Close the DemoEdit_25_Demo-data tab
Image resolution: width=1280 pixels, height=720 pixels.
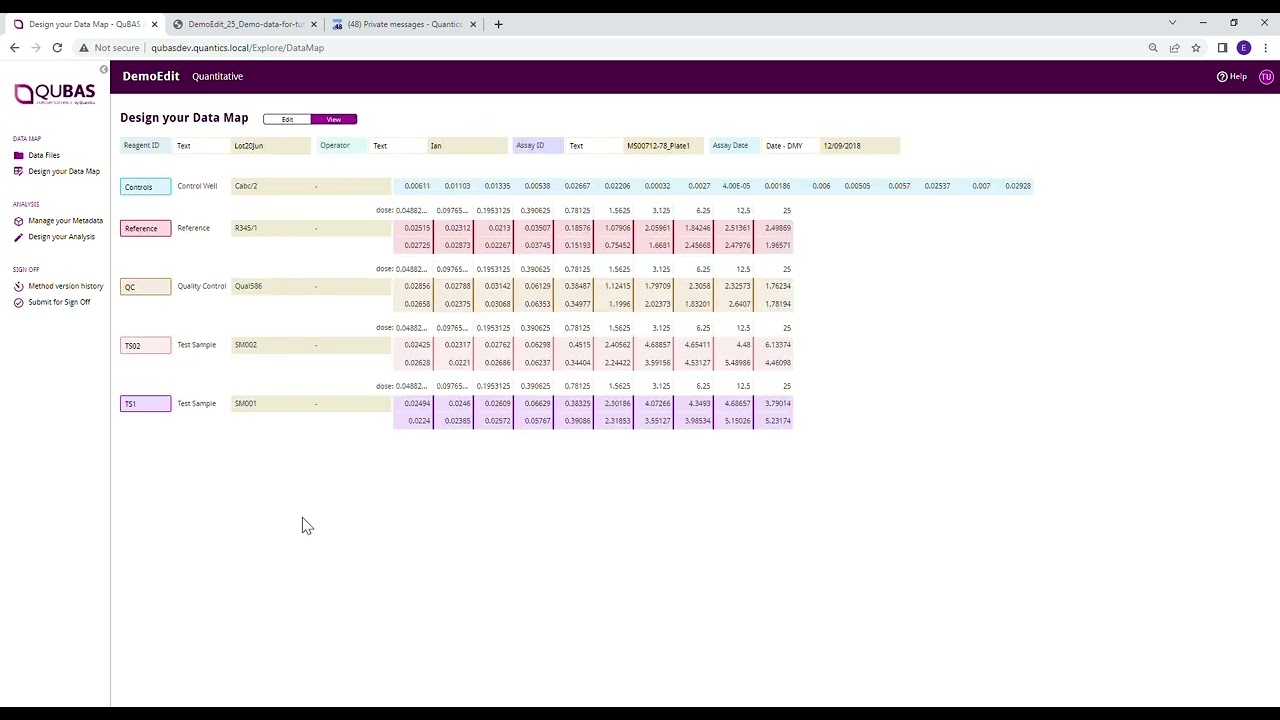click(x=314, y=24)
